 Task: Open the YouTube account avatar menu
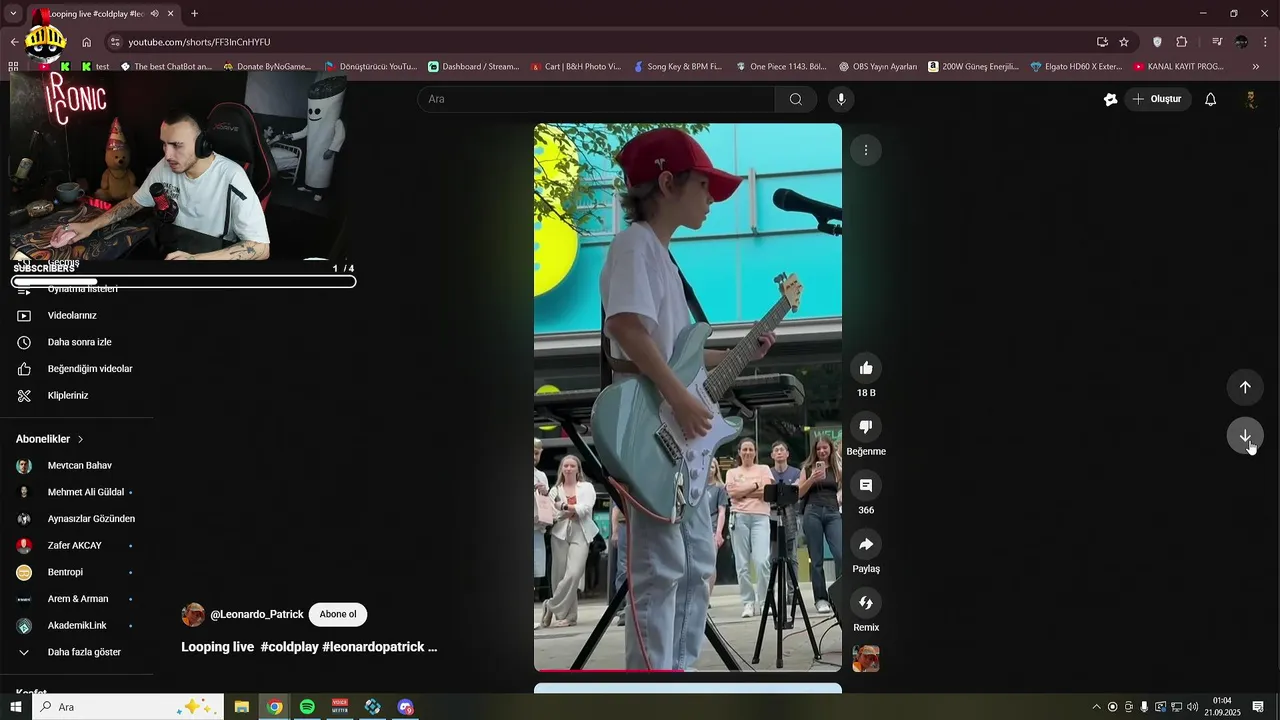(x=1250, y=99)
